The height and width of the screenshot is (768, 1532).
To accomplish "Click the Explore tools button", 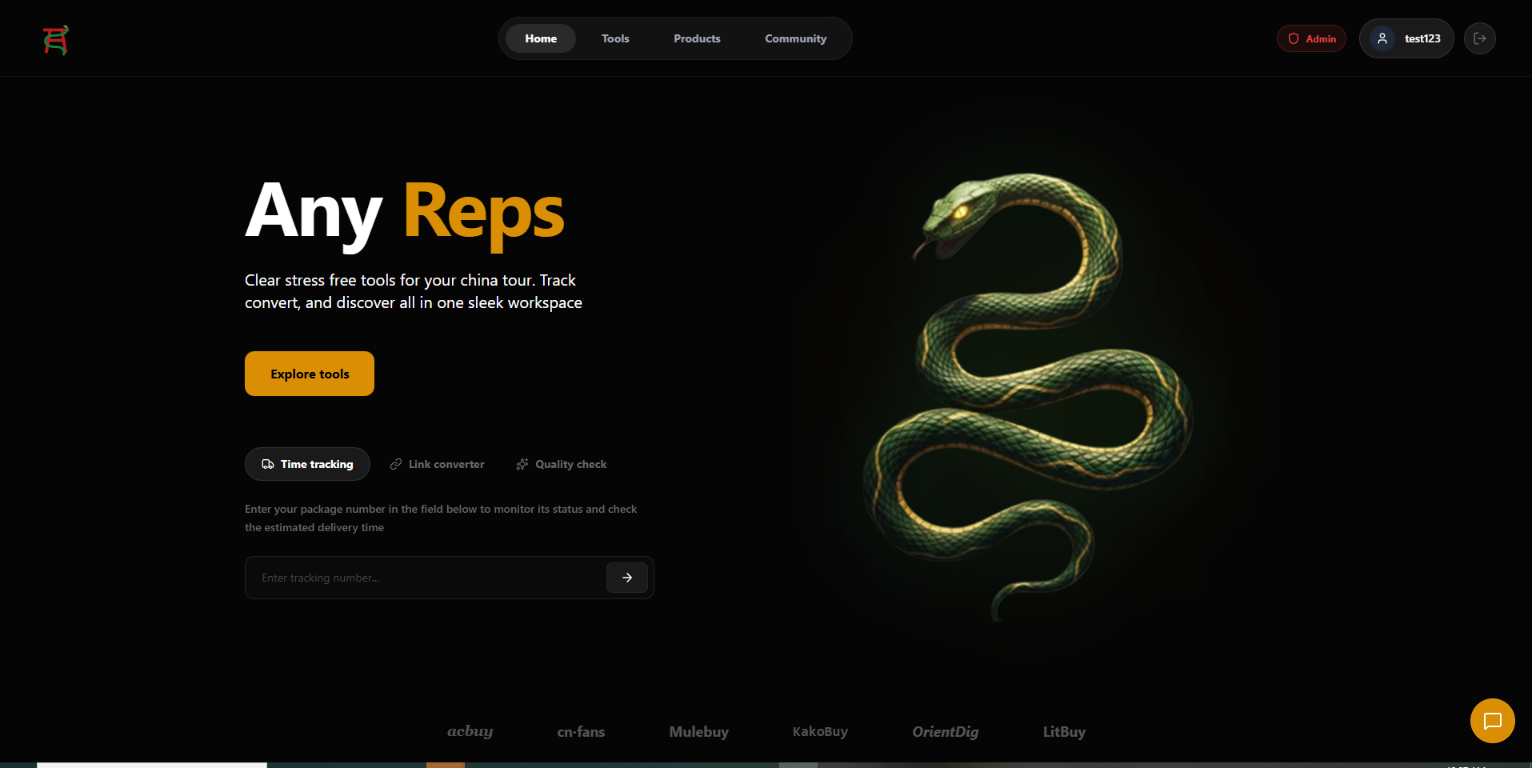I will (310, 374).
